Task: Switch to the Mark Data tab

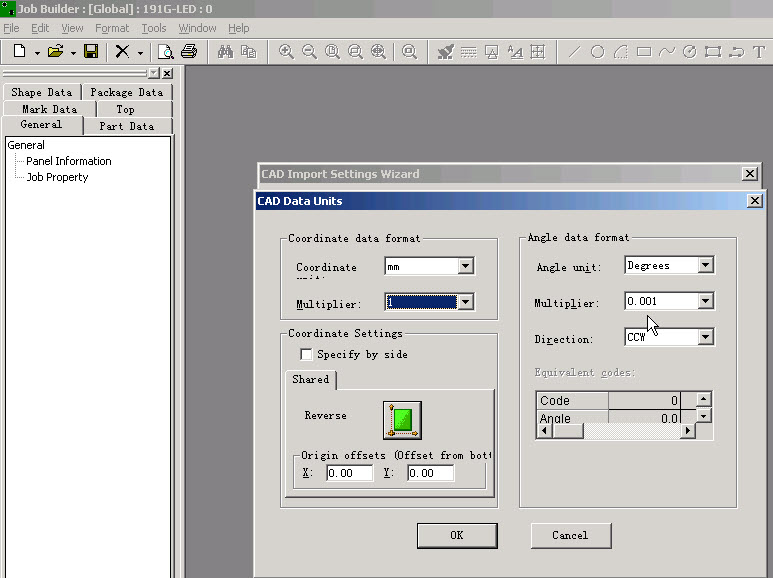Action: pos(49,109)
